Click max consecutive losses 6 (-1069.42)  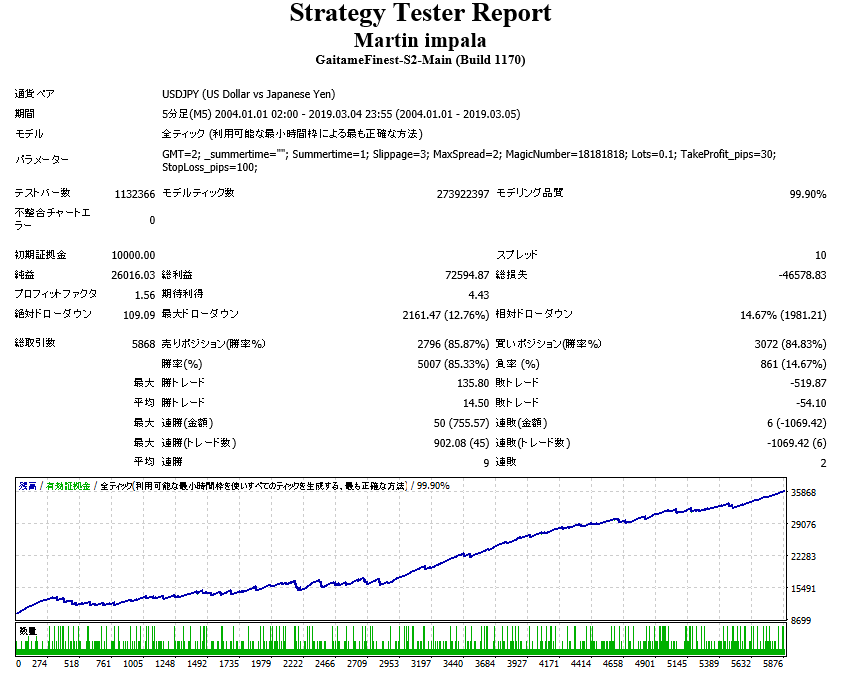click(796, 424)
